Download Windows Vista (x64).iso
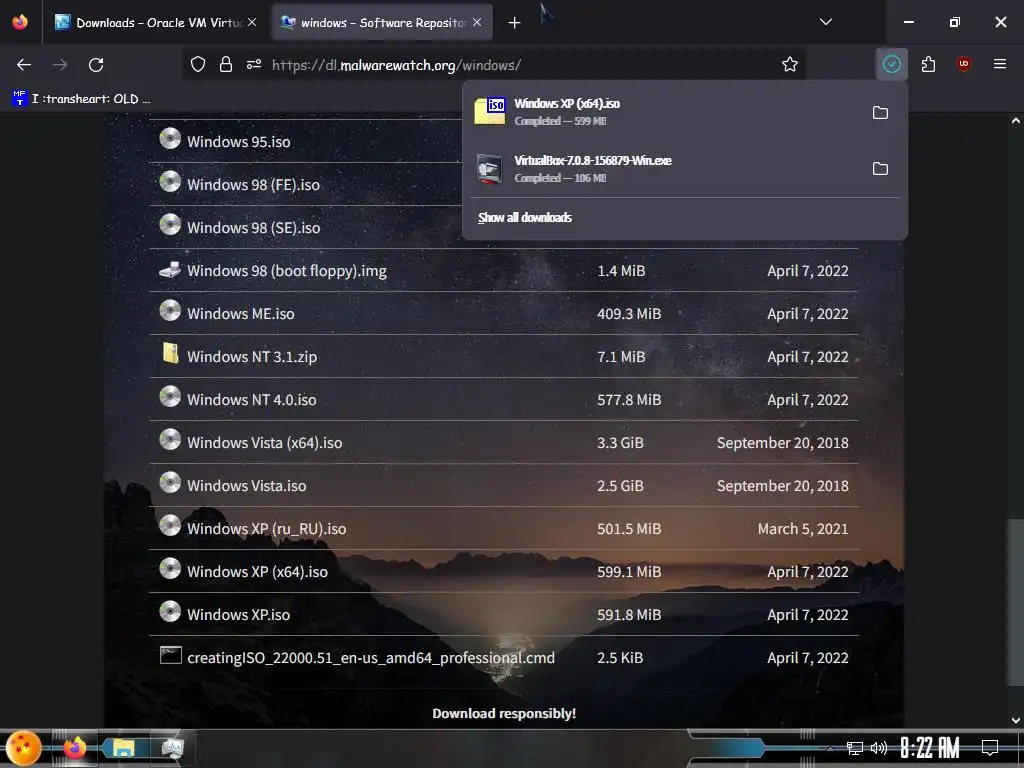 264,443
